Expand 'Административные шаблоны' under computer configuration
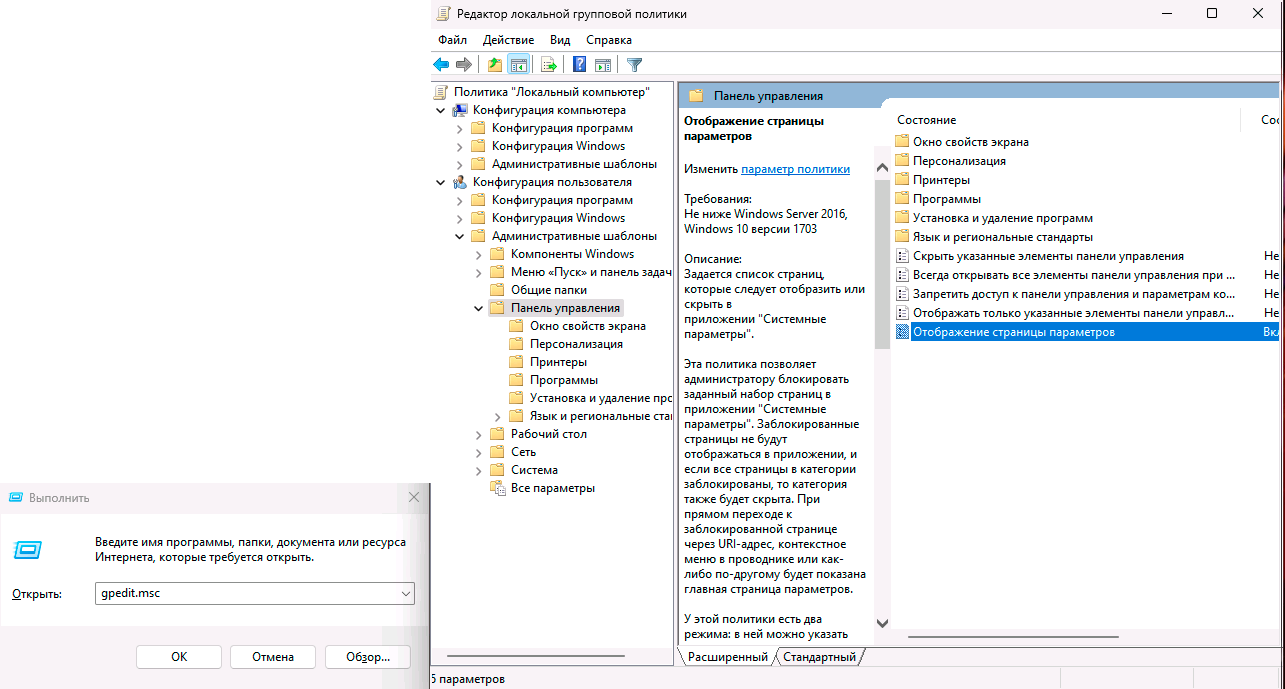Screen dimensions: 1285x689 [460, 164]
